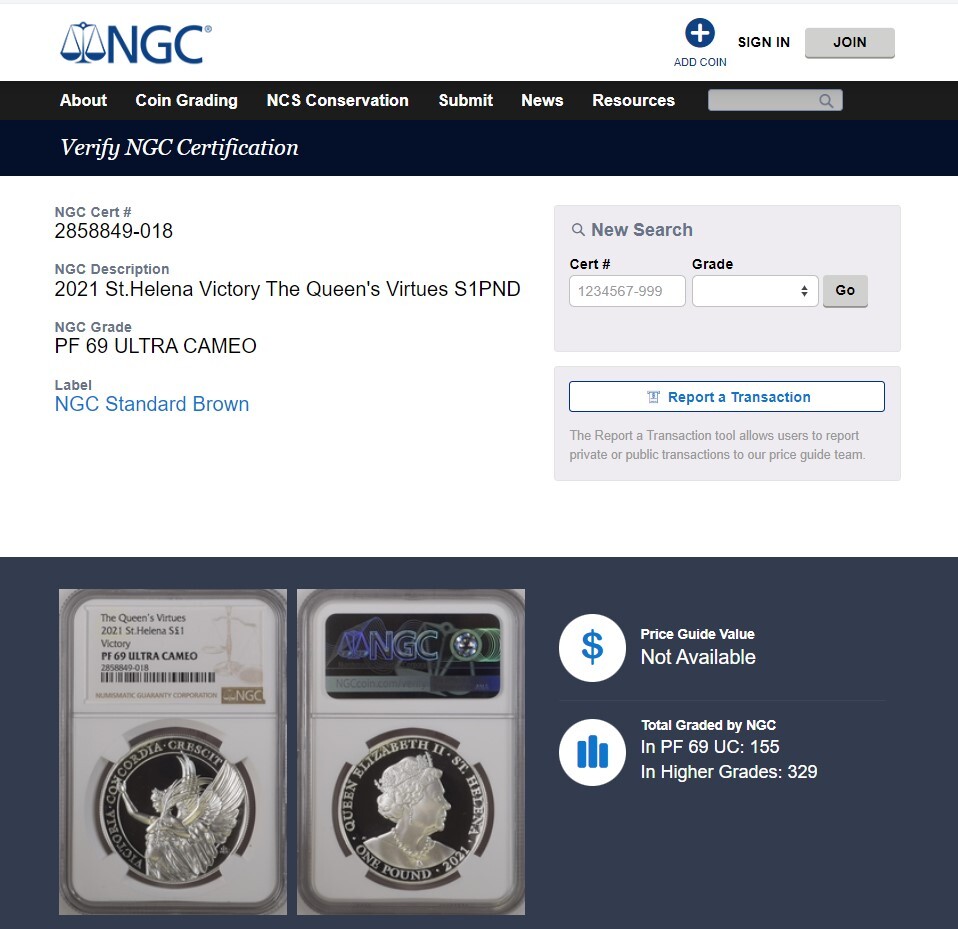
Task: Click the bar chart Total Graded icon
Action: [592, 752]
